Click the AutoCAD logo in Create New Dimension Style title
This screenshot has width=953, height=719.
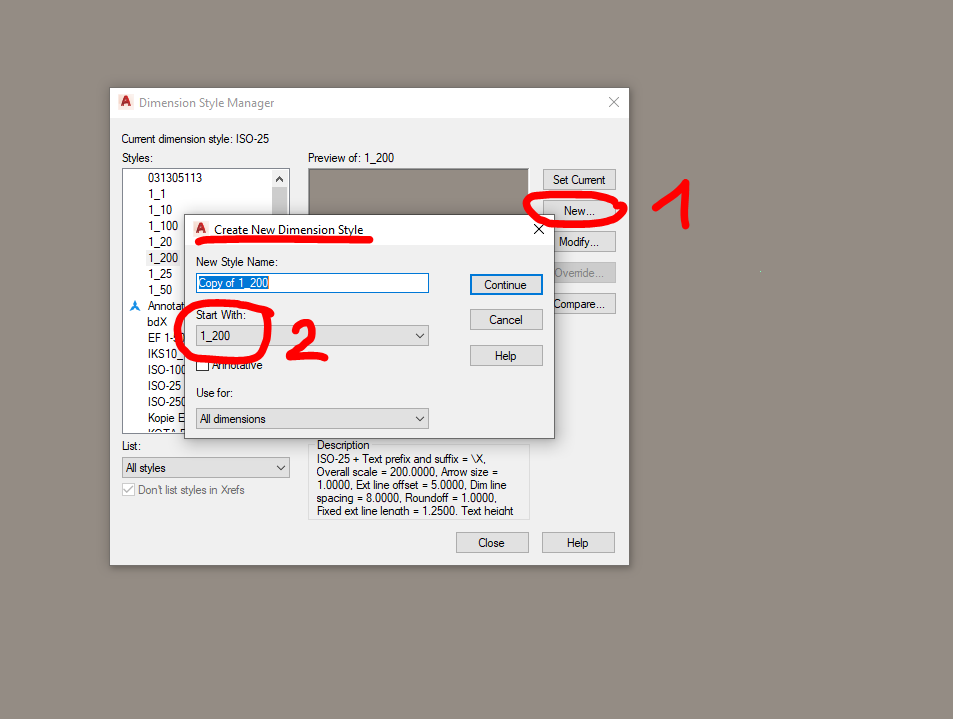click(201, 229)
